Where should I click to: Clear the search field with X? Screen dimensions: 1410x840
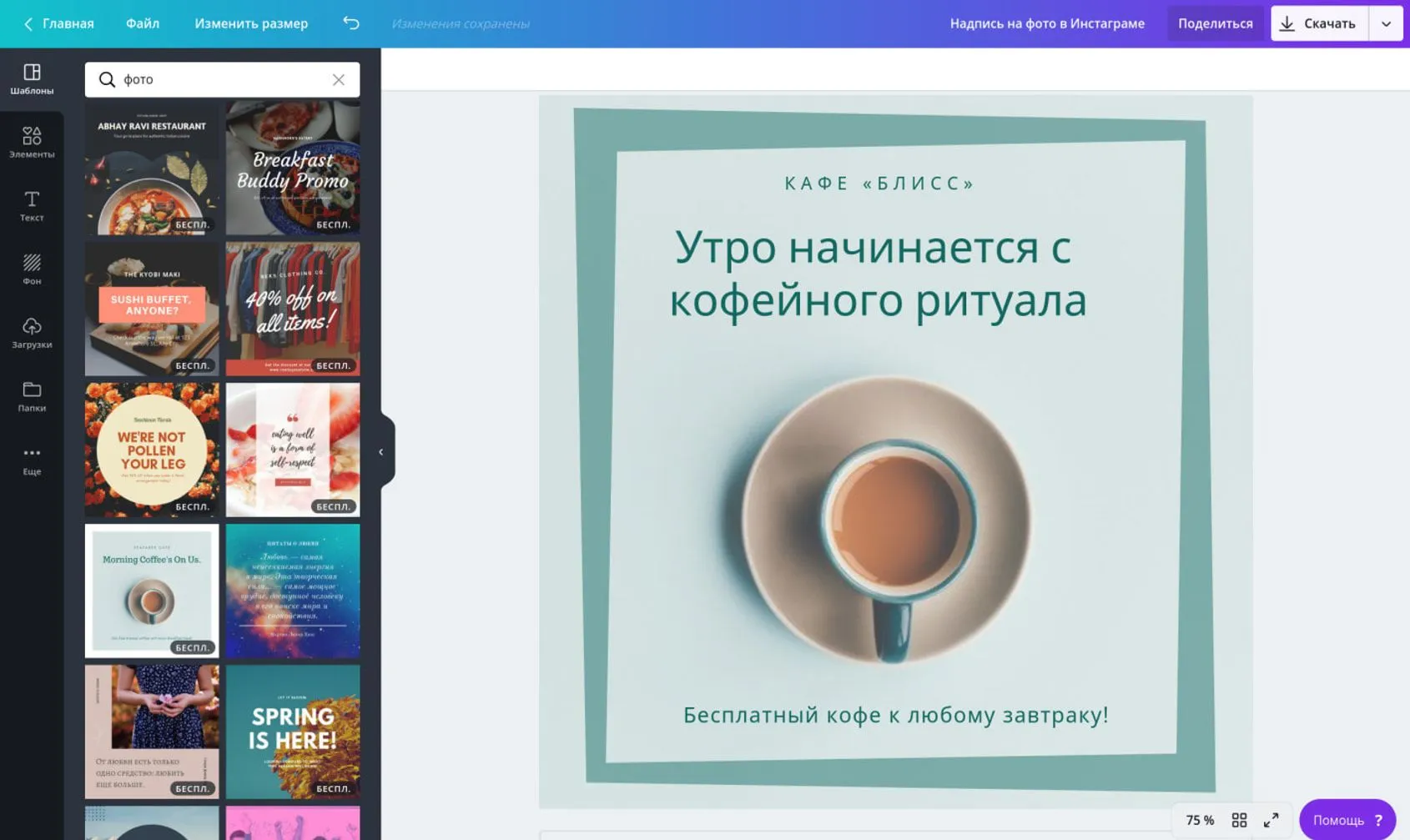pos(338,79)
